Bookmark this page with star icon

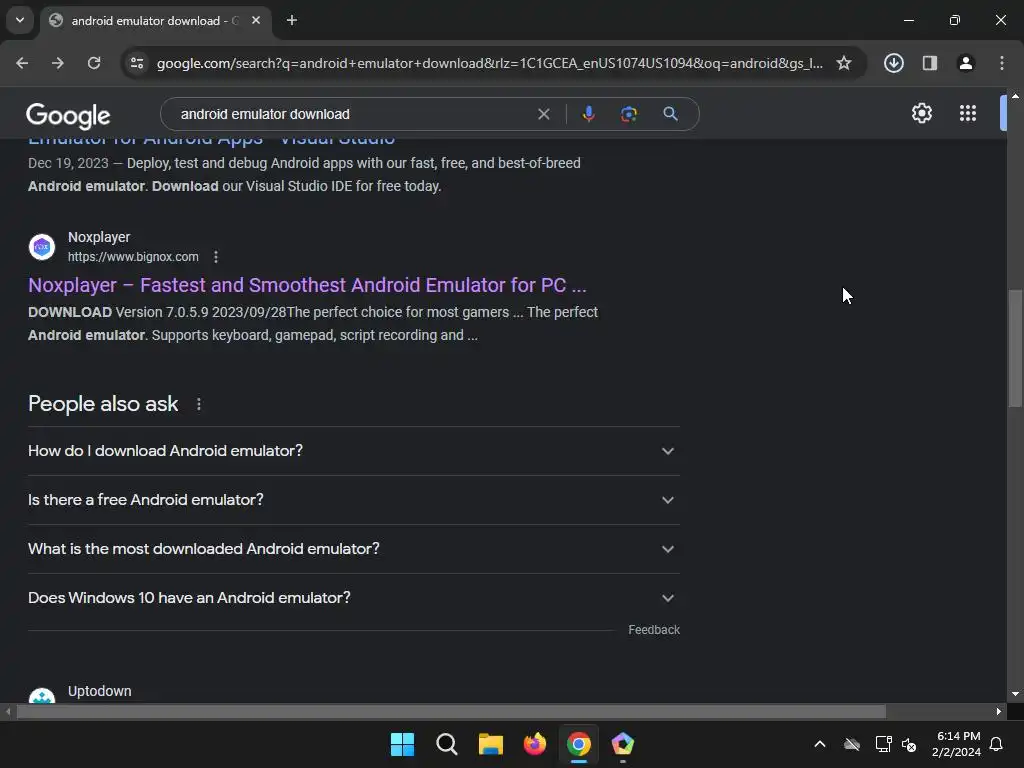coord(844,63)
